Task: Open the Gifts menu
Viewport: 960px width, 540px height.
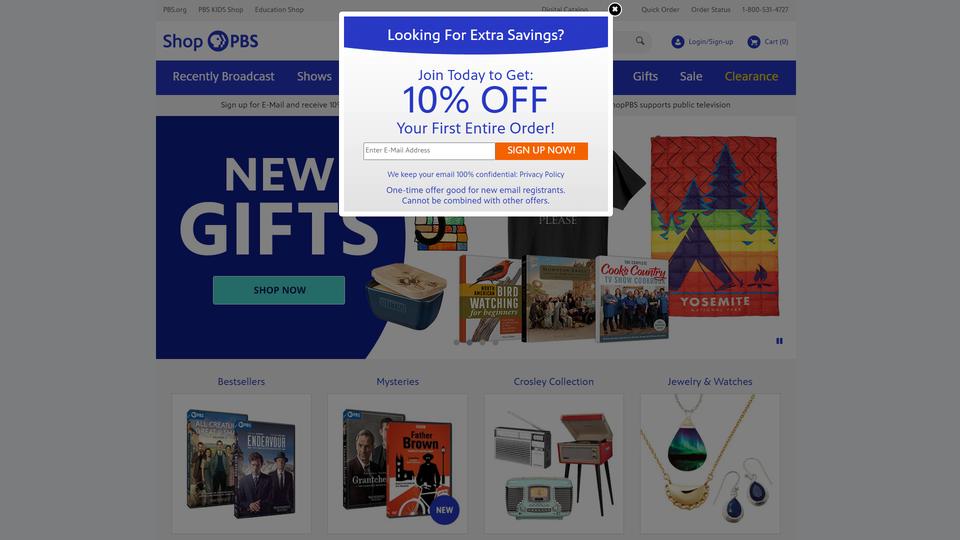Action: [645, 77]
